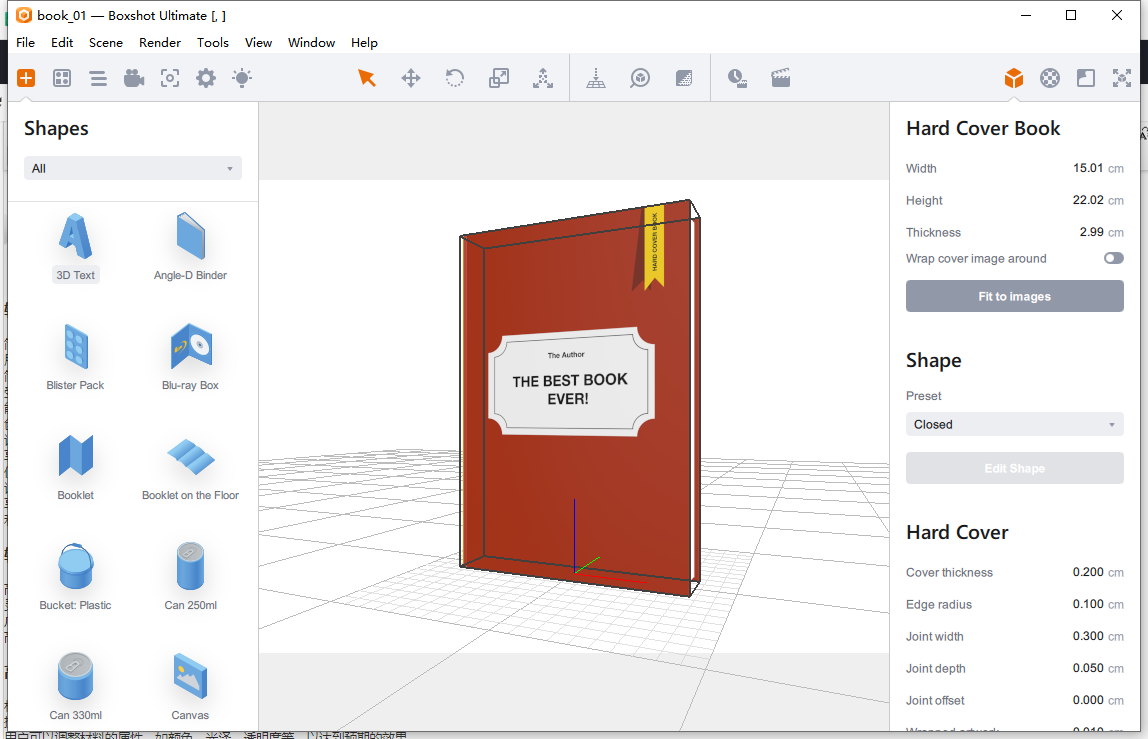1148x739 pixels.
Task: Click the Boxshot app icon in title bar
Action: coord(24,15)
